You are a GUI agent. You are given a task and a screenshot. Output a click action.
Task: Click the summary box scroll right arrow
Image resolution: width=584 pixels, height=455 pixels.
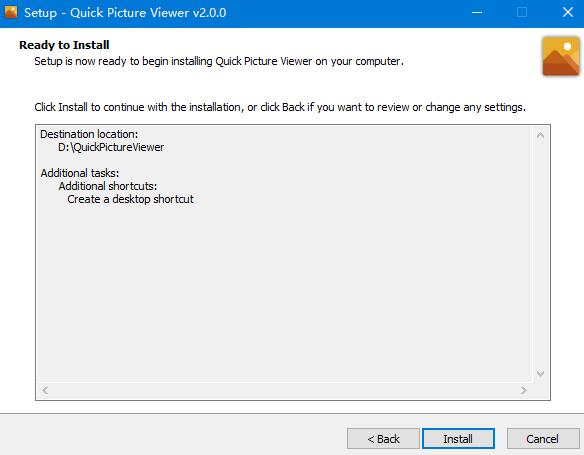coord(524,390)
